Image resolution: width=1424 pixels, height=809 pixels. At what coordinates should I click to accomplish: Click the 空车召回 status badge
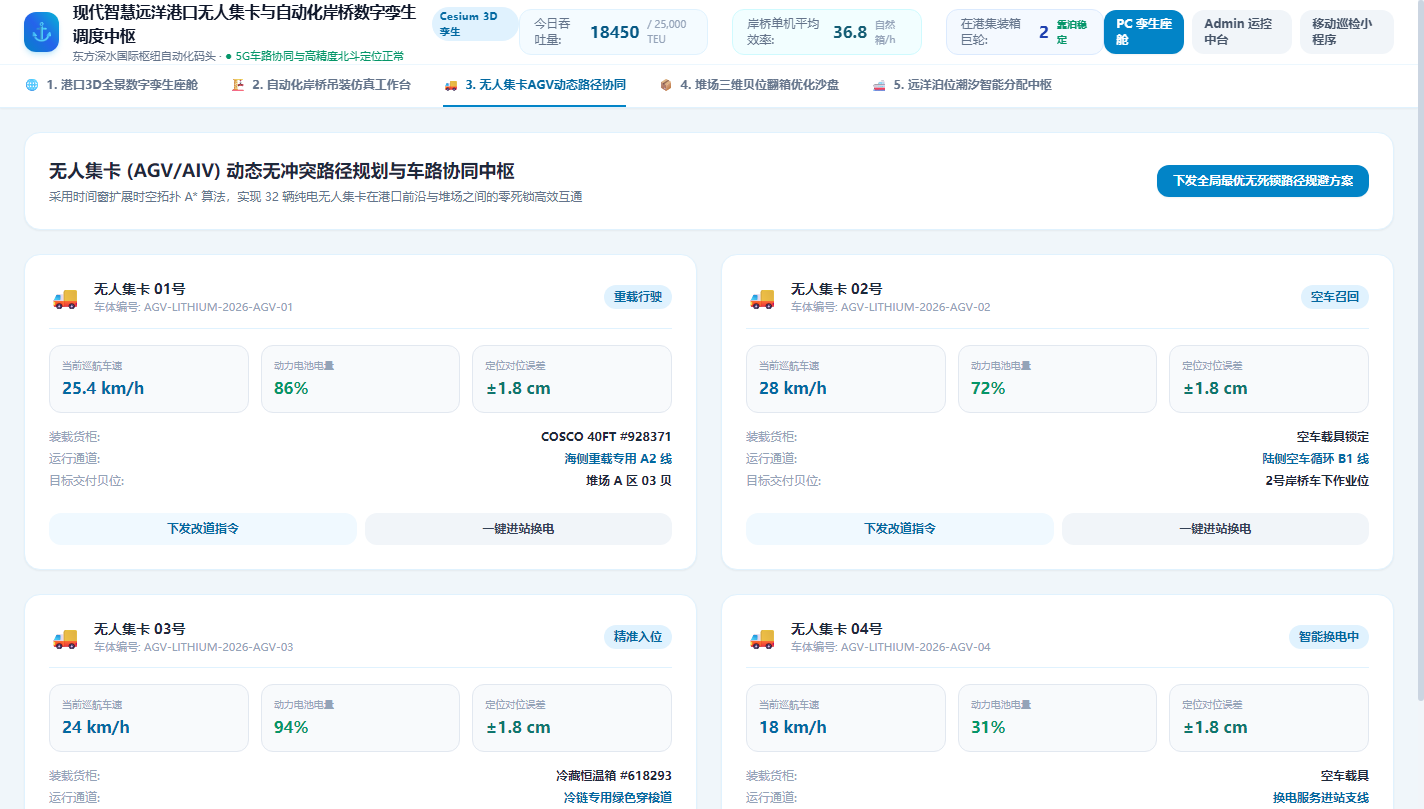pos(1335,297)
